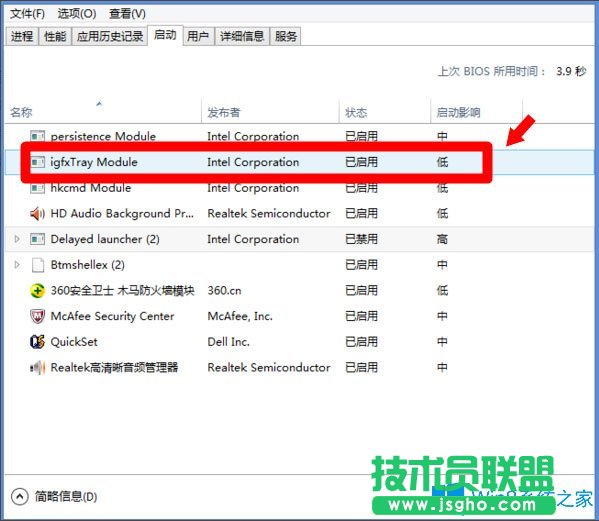Click the 已启用 status in QuickSet row
This screenshot has width=599, height=521.
pyautogui.click(x=361, y=342)
